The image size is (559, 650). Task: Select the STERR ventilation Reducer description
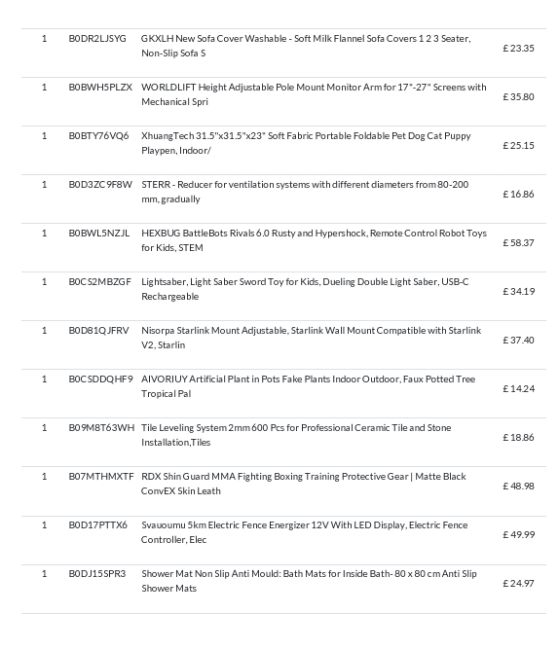point(305,192)
